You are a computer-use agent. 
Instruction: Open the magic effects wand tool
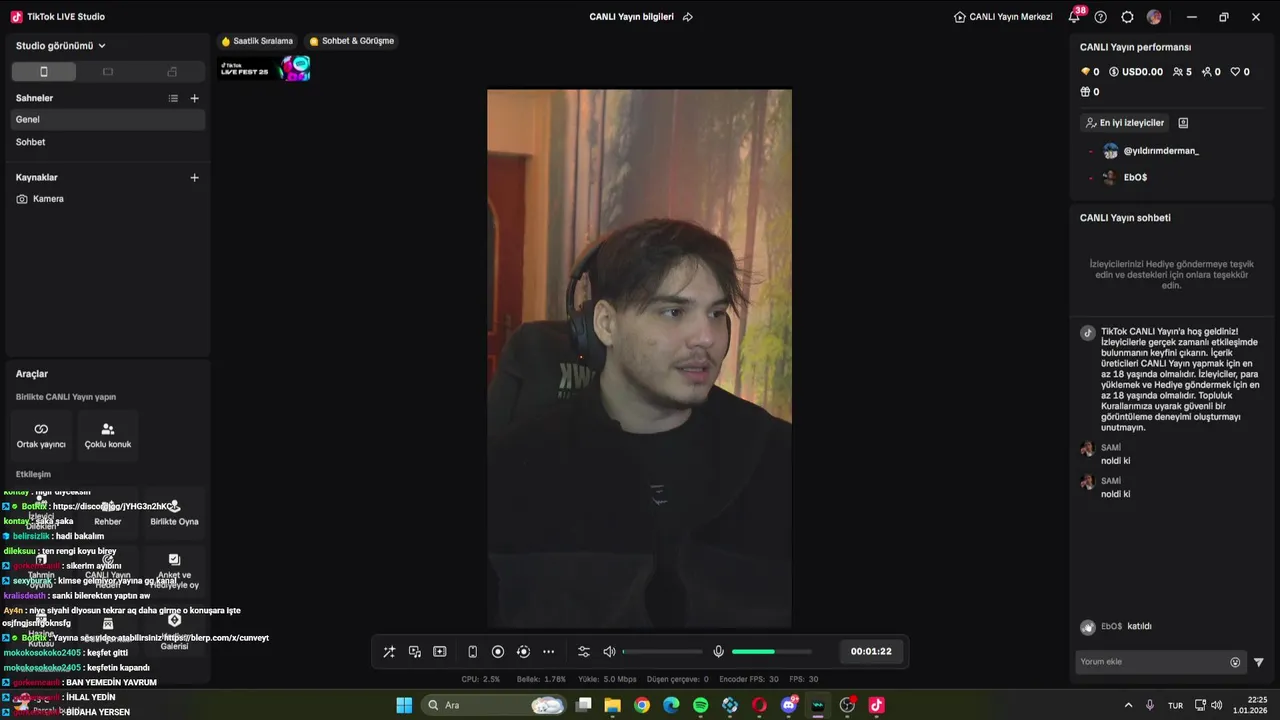click(389, 652)
